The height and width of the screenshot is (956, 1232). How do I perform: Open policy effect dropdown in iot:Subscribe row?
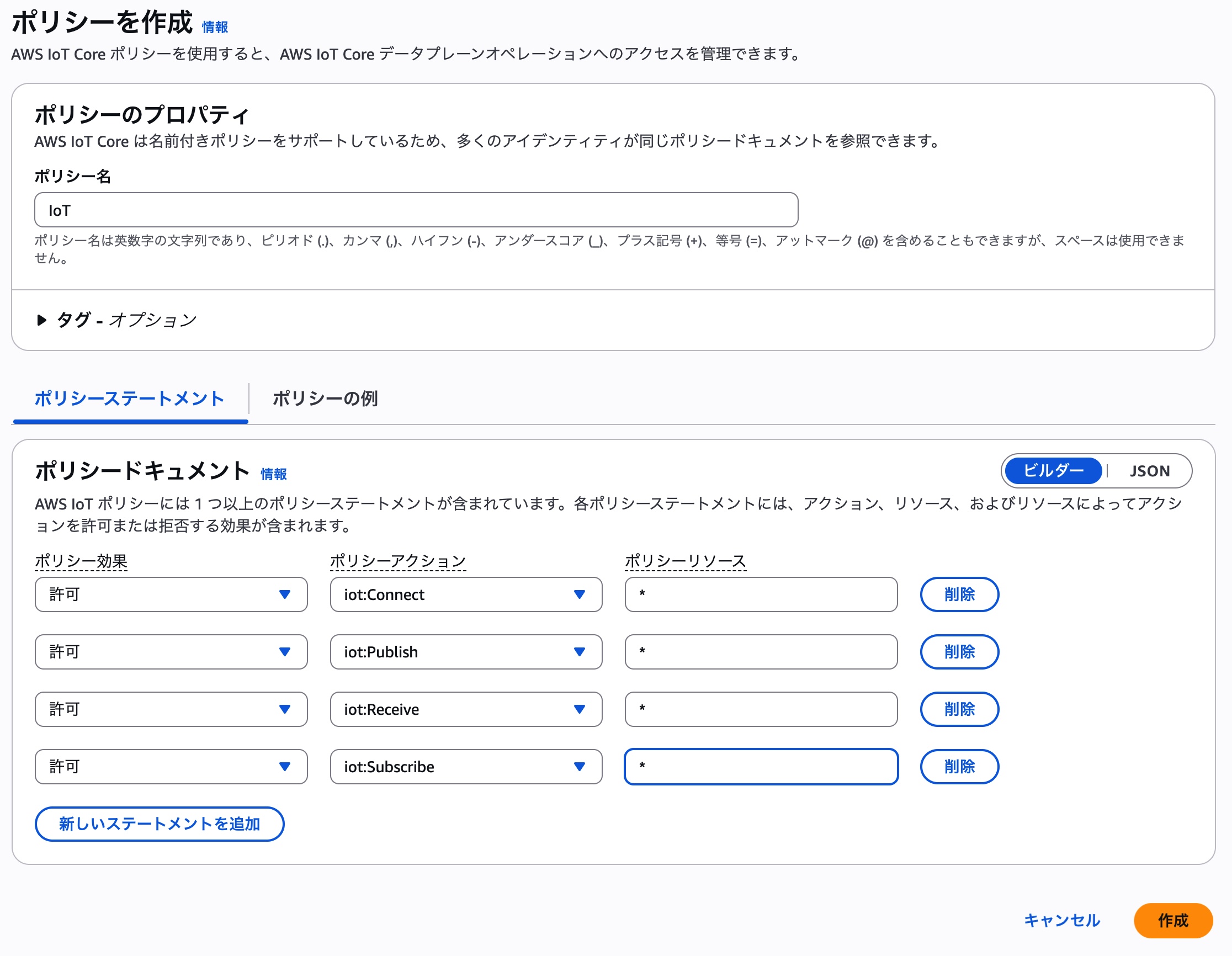[x=171, y=767]
